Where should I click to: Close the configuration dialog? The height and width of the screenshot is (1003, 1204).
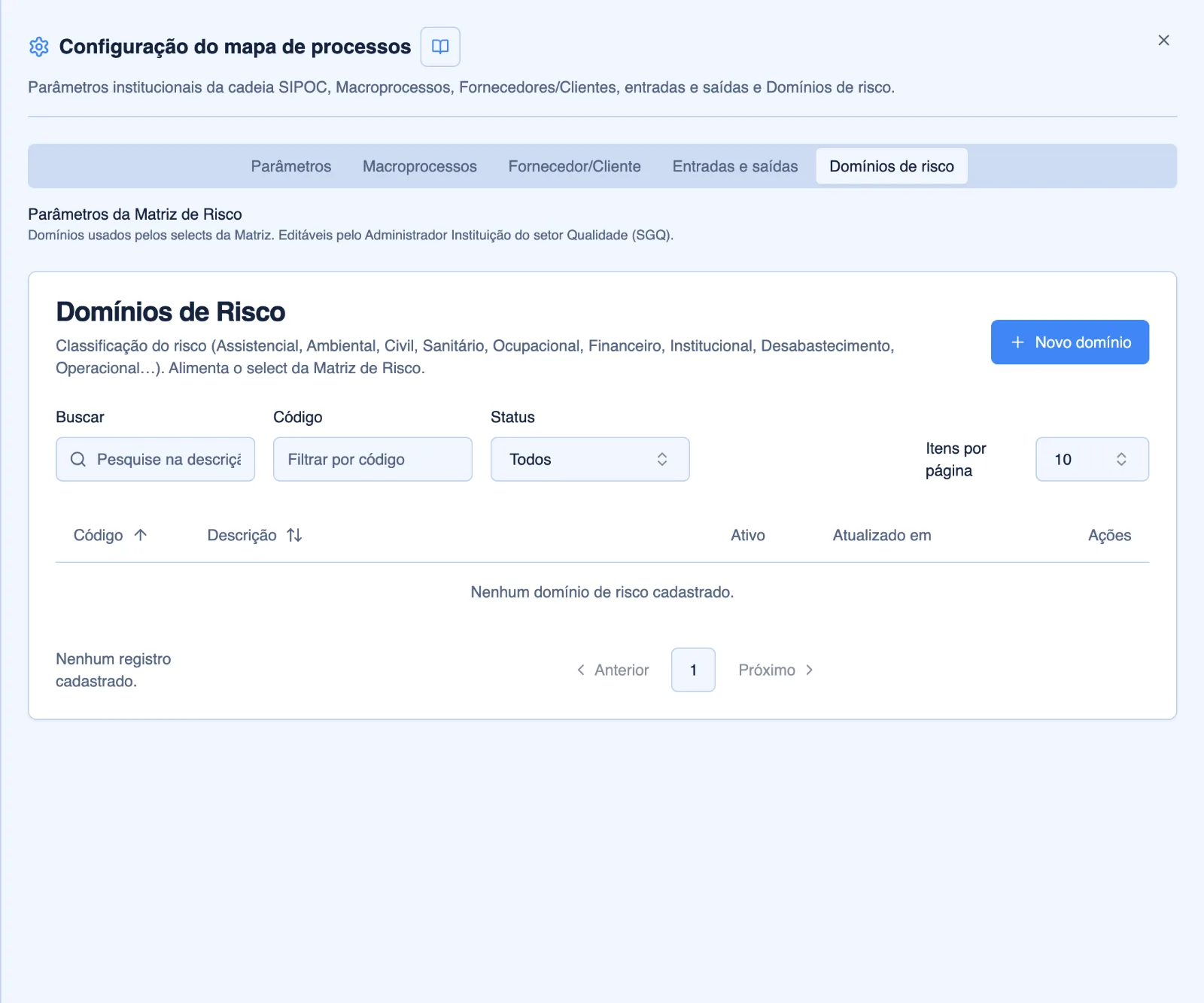[1163, 41]
